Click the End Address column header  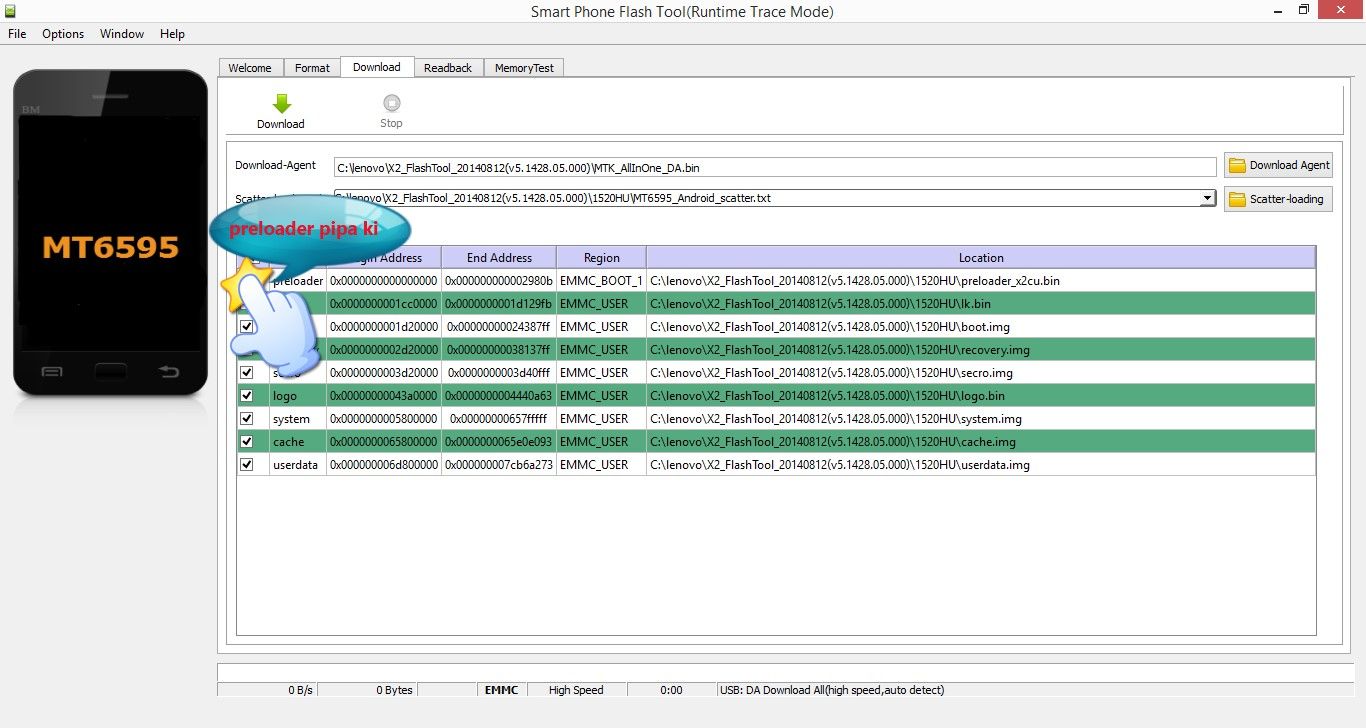coord(499,257)
